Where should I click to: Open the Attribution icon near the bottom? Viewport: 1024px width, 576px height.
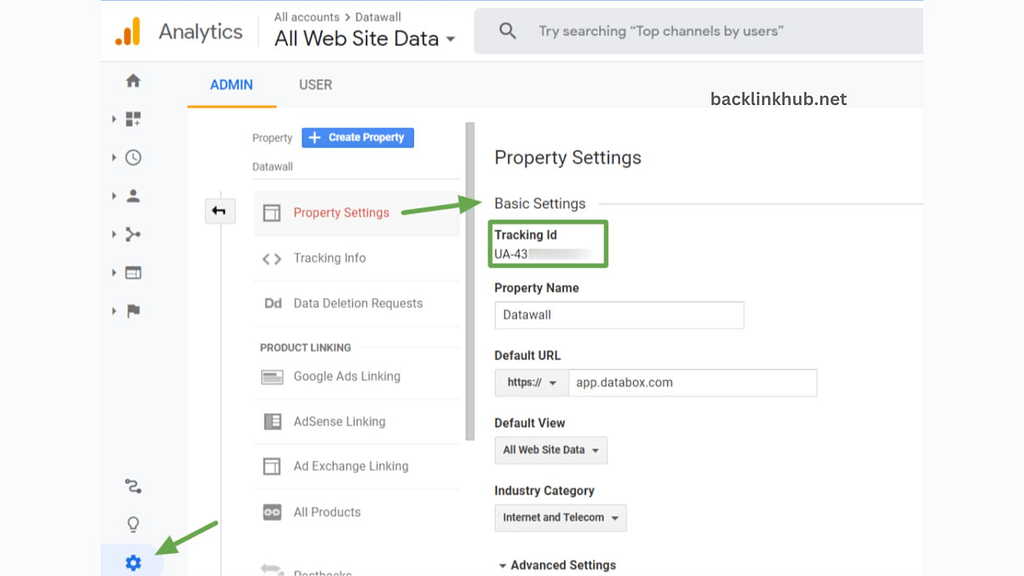pos(132,486)
